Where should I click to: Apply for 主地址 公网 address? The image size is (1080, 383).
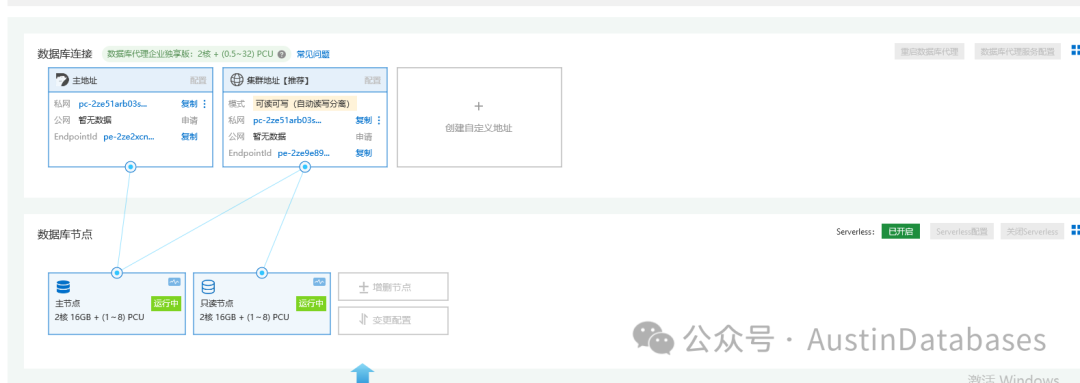pos(189,120)
